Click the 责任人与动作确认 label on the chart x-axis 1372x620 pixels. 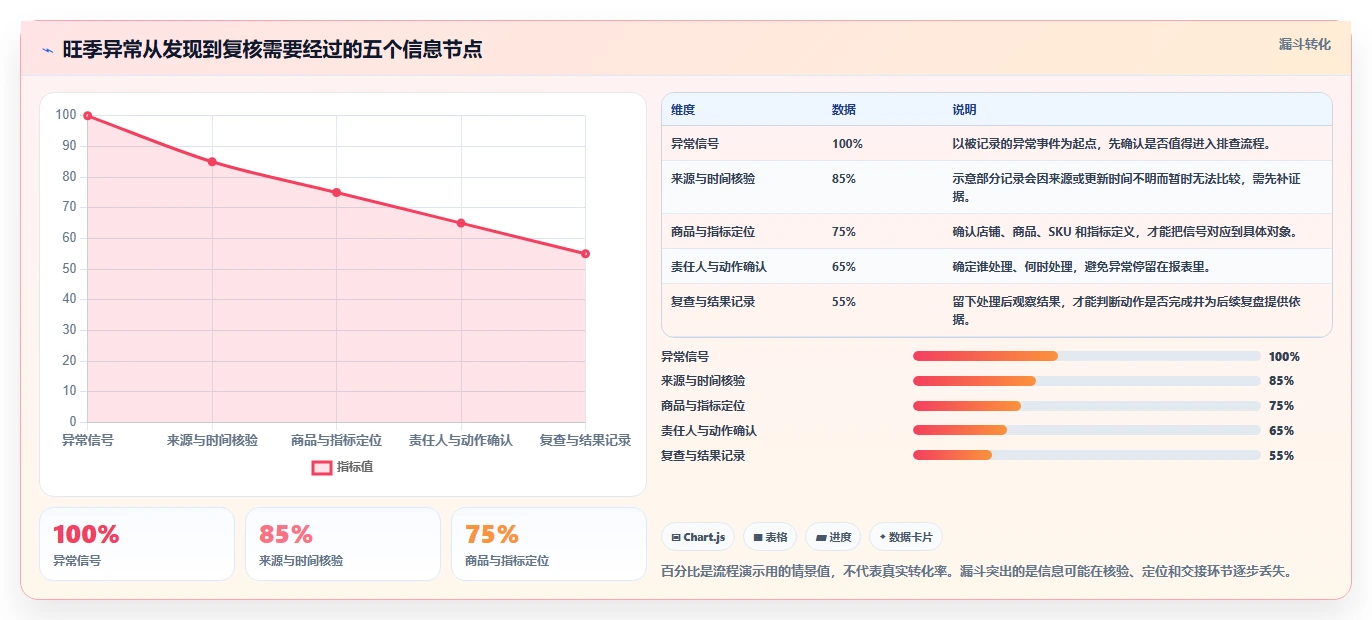point(461,440)
